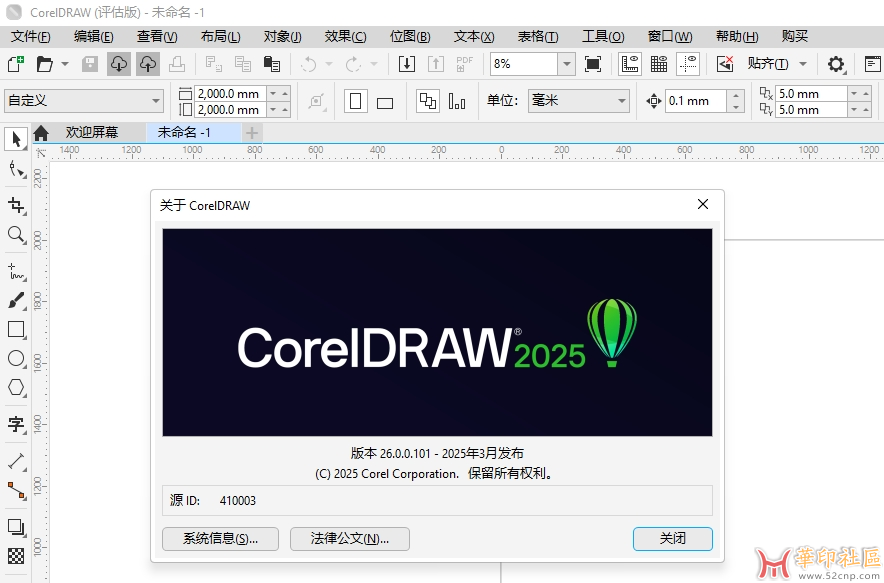The width and height of the screenshot is (884, 583).
Task: Toggle the grid display
Action: pos(659,64)
